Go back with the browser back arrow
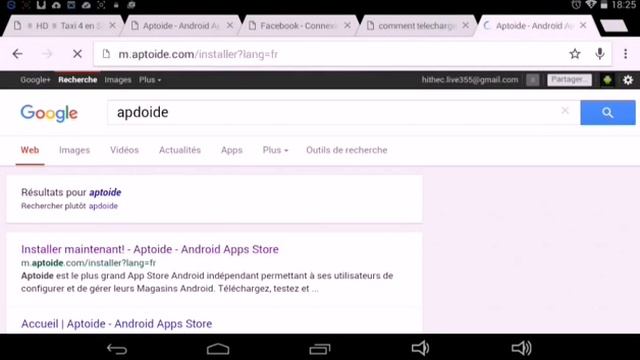This screenshot has width=640, height=360. pyautogui.click(x=18, y=54)
